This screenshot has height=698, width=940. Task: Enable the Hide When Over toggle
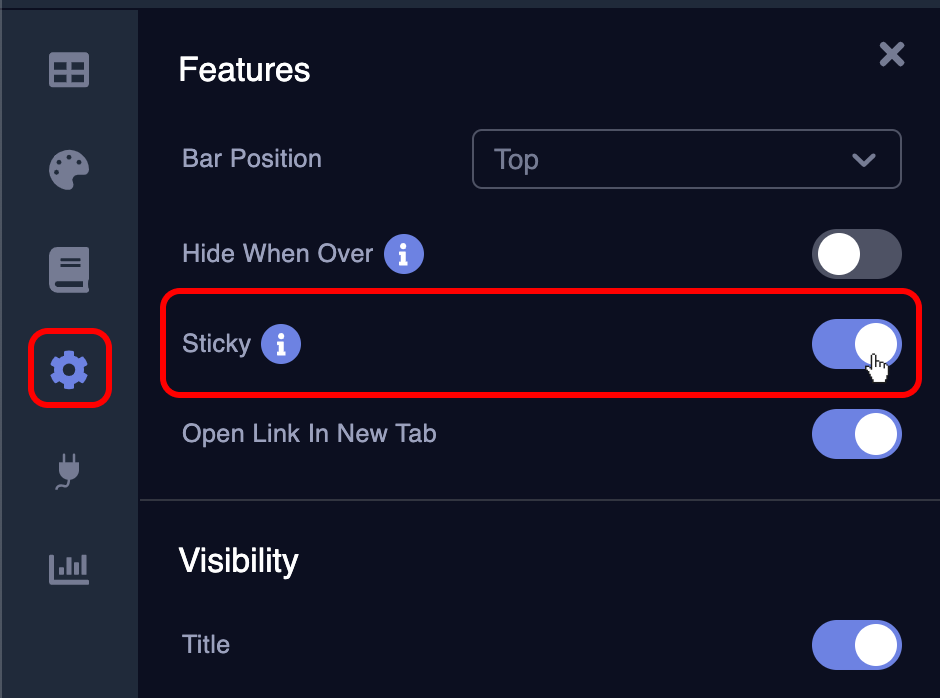(x=857, y=254)
